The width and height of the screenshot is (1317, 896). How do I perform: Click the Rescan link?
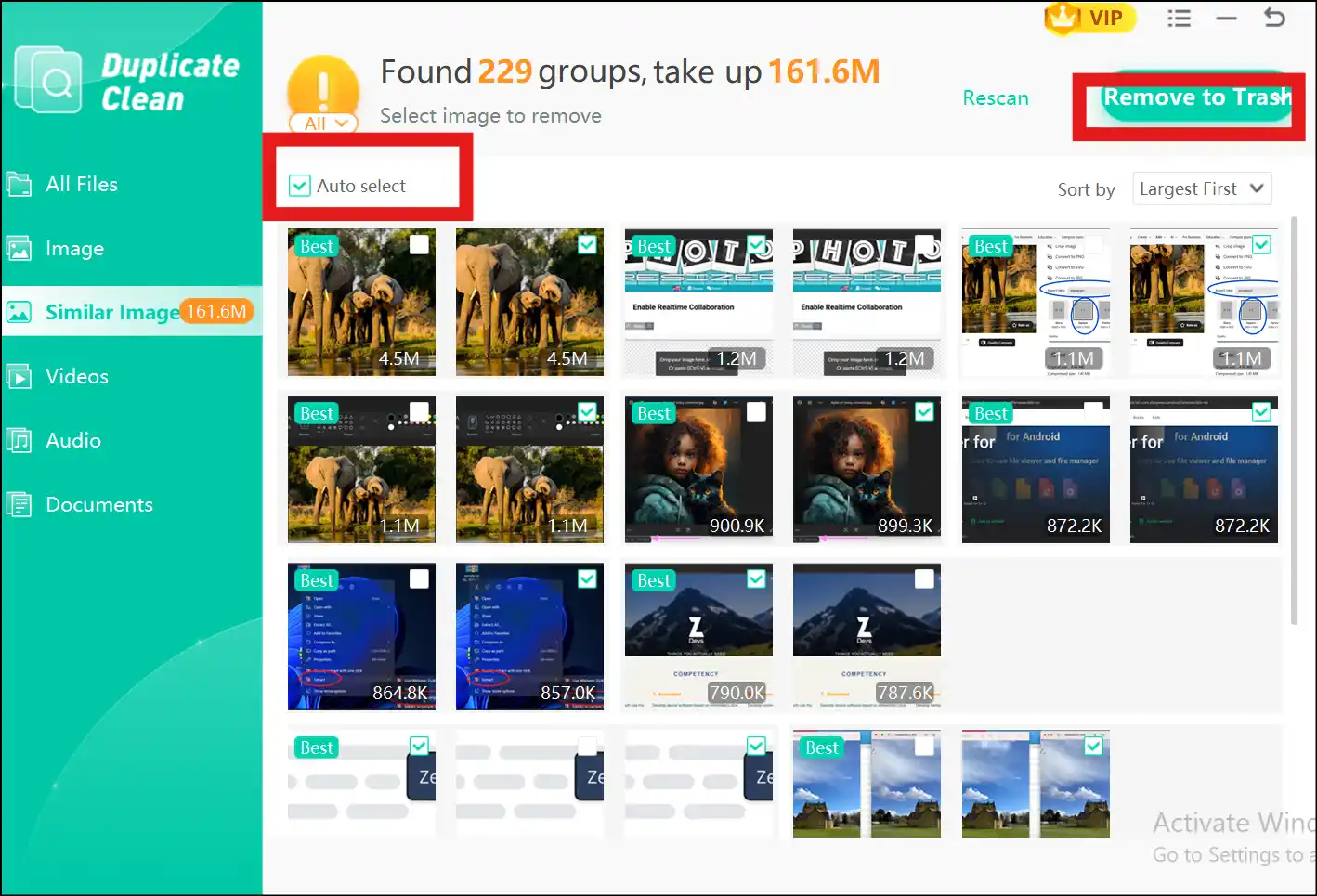click(995, 97)
